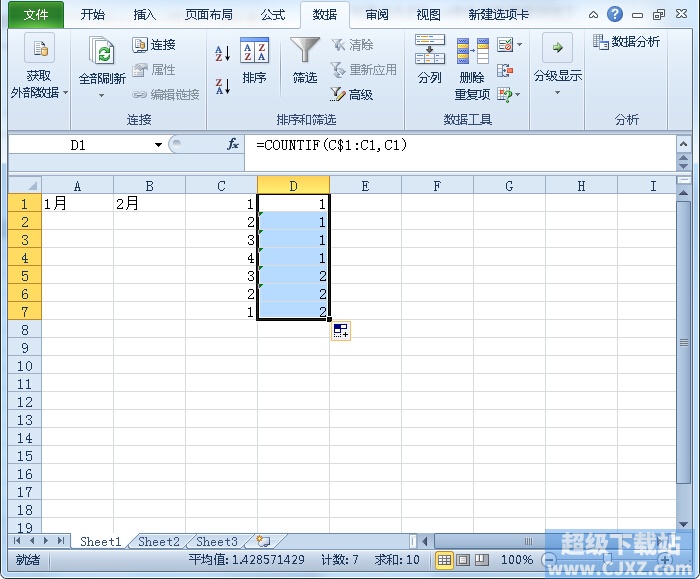Open Outline group display

[558, 65]
